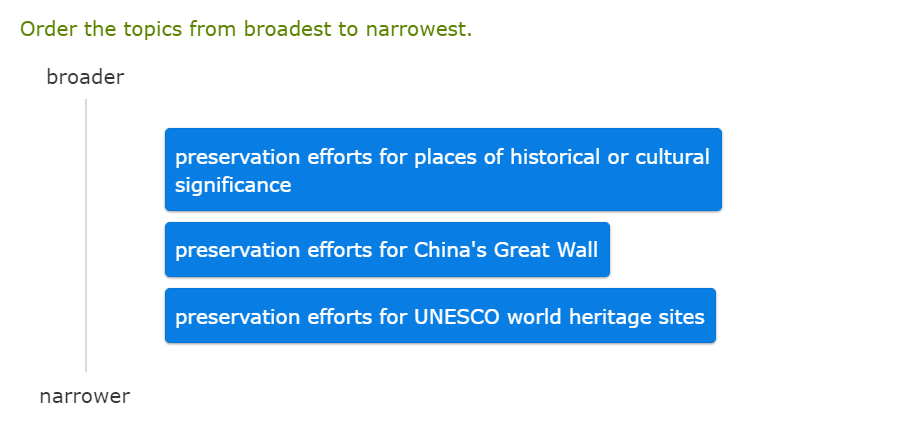
Task: Select the 'places of historical or cultural significance' tile
Action: tap(443, 170)
